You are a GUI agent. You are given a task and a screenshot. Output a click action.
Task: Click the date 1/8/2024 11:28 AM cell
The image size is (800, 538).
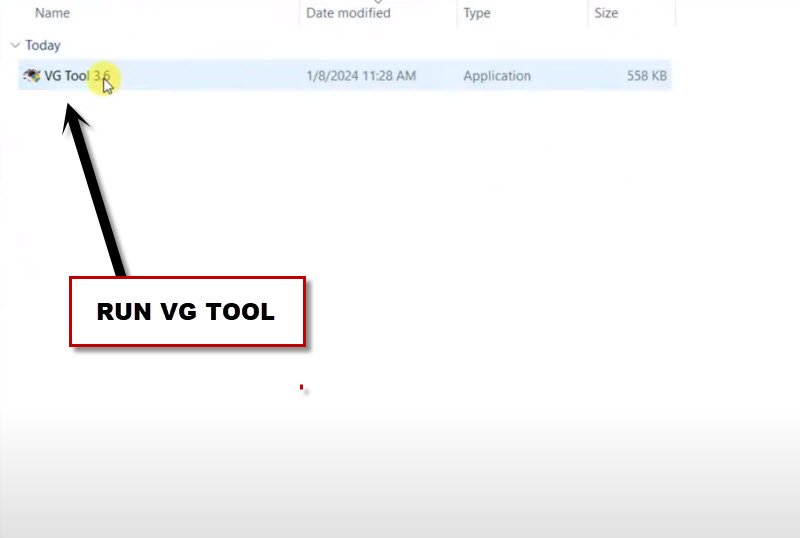pyautogui.click(x=361, y=76)
